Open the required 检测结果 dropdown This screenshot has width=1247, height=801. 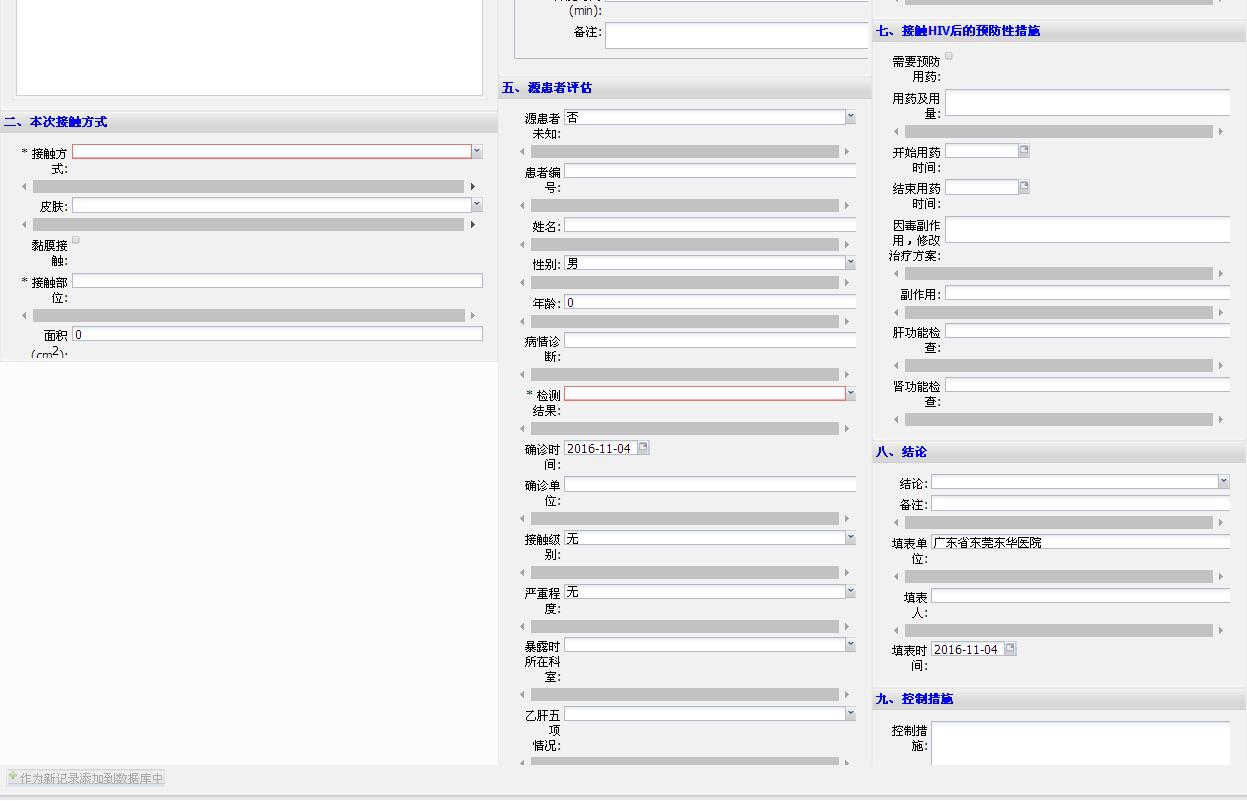tap(851, 394)
